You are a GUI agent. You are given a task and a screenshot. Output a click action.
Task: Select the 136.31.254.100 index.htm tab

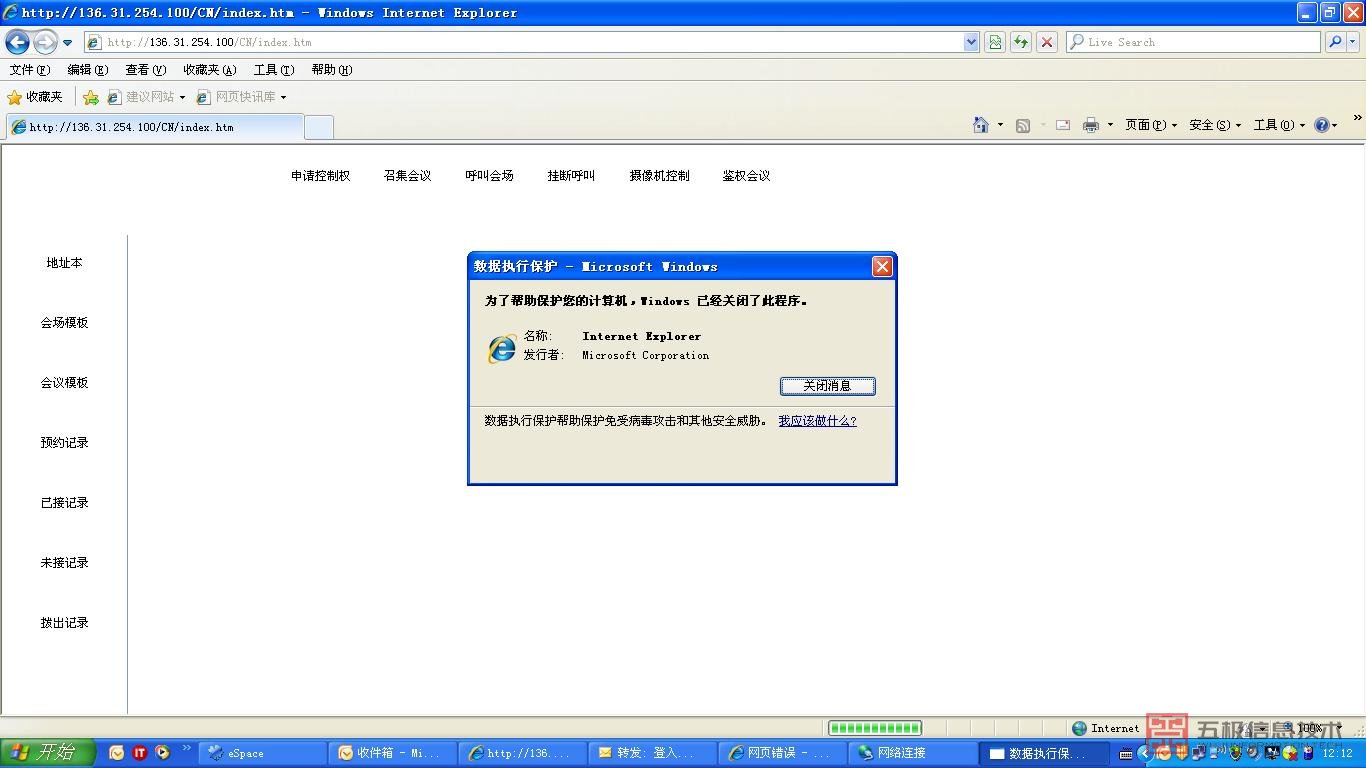coord(154,127)
